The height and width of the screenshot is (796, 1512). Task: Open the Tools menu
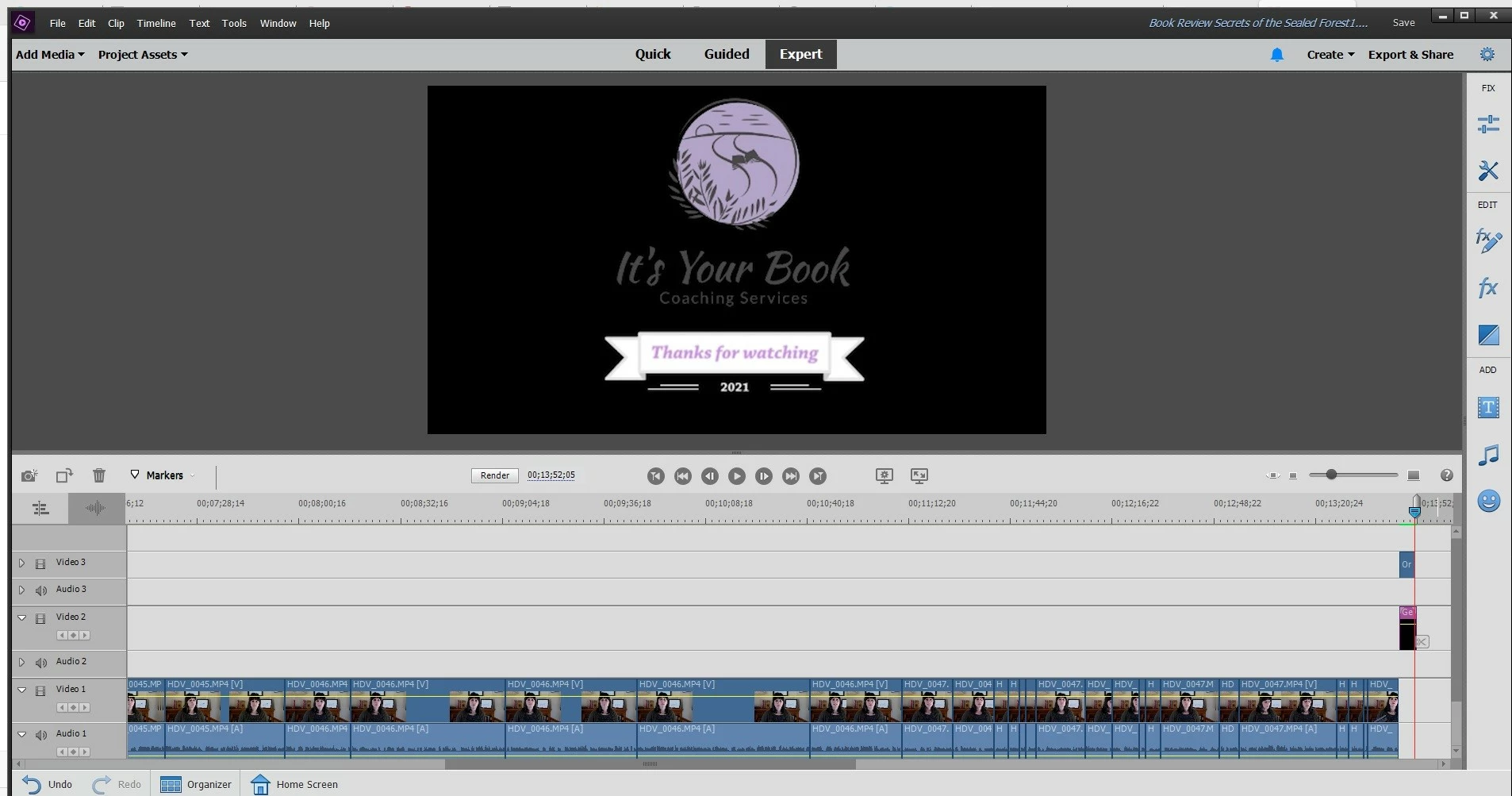point(234,23)
